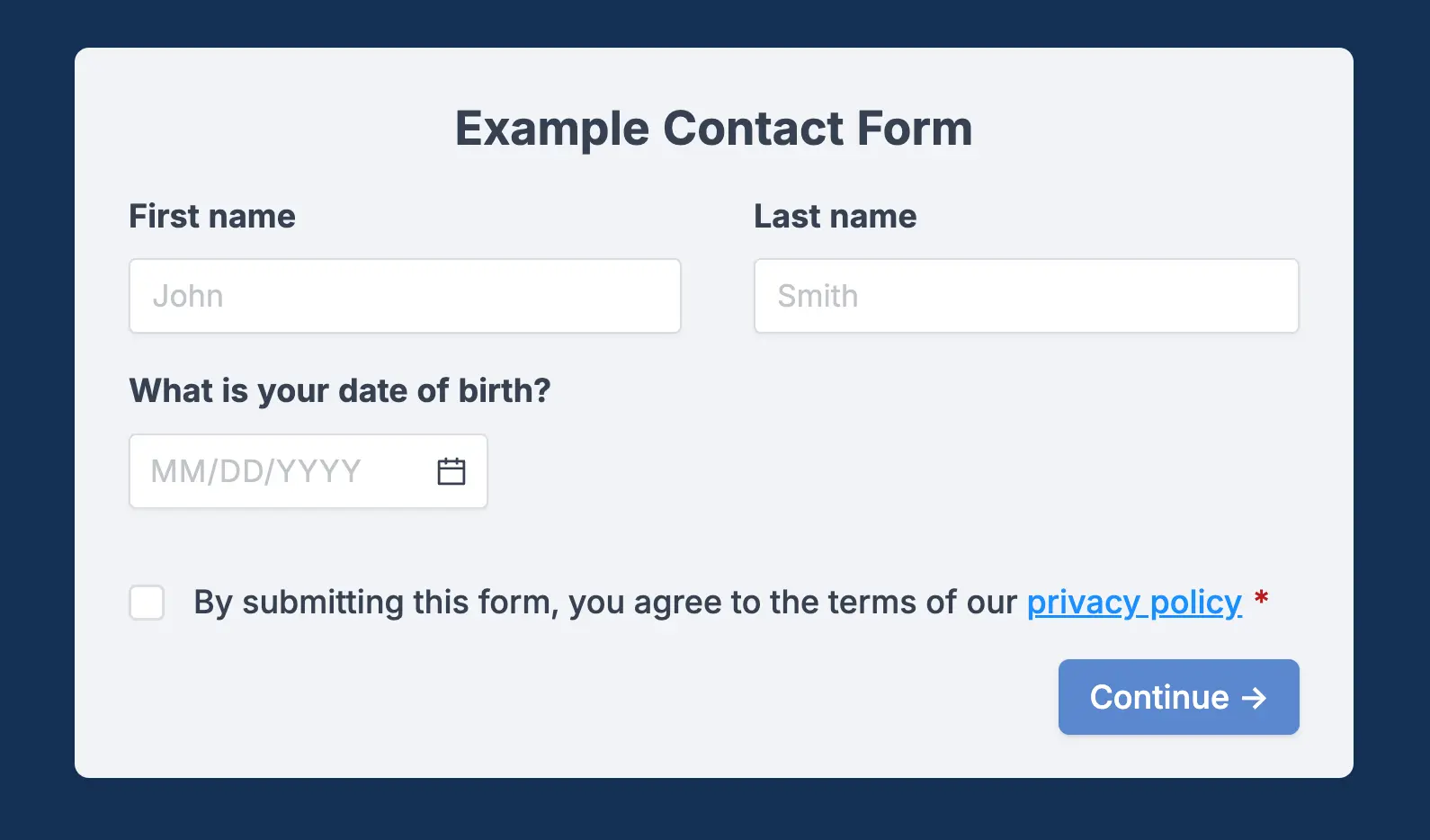The width and height of the screenshot is (1430, 840).
Task: Click the red asterisk after privacy policy
Action: (1262, 598)
